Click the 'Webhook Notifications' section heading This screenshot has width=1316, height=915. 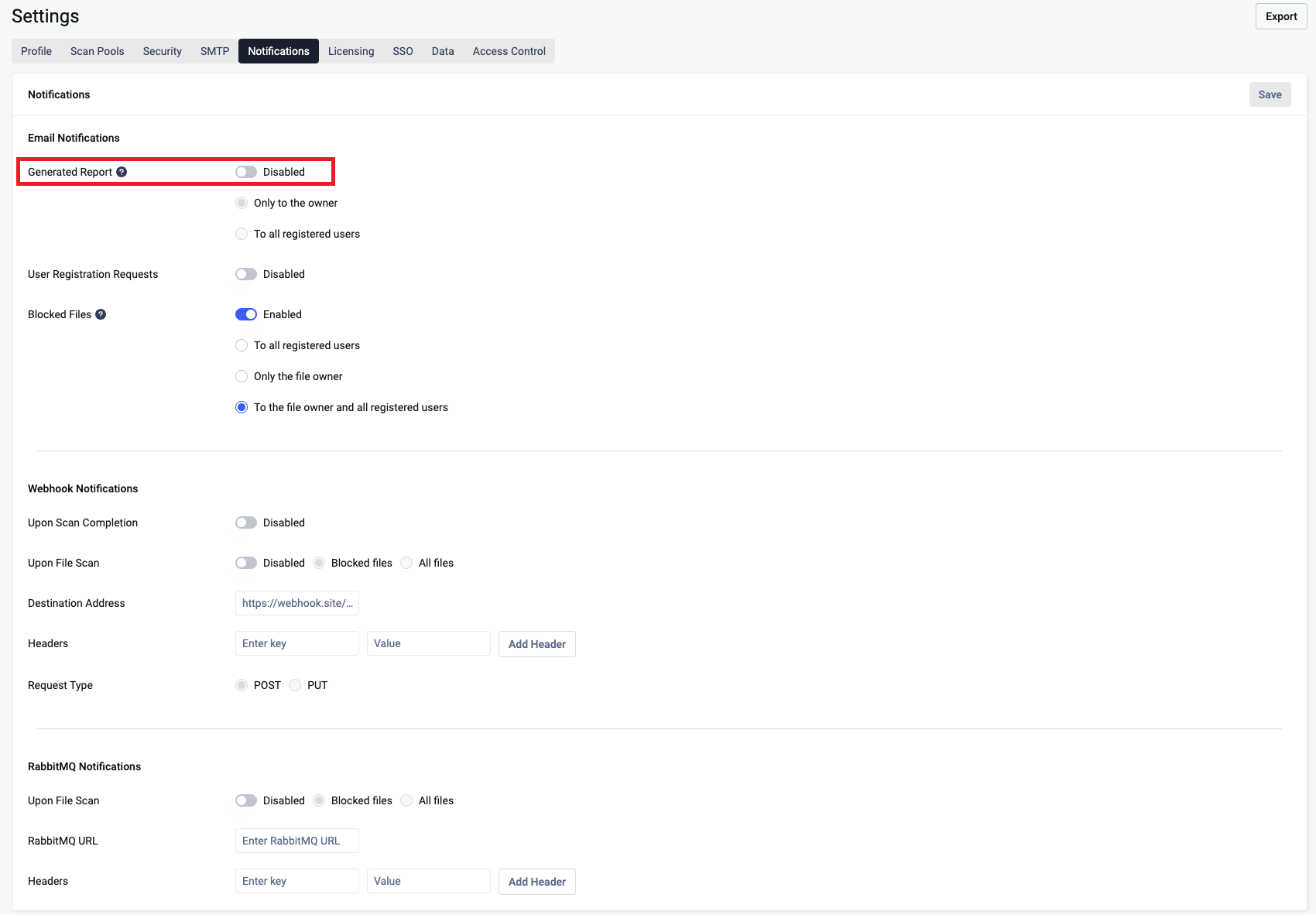pyautogui.click(x=83, y=488)
